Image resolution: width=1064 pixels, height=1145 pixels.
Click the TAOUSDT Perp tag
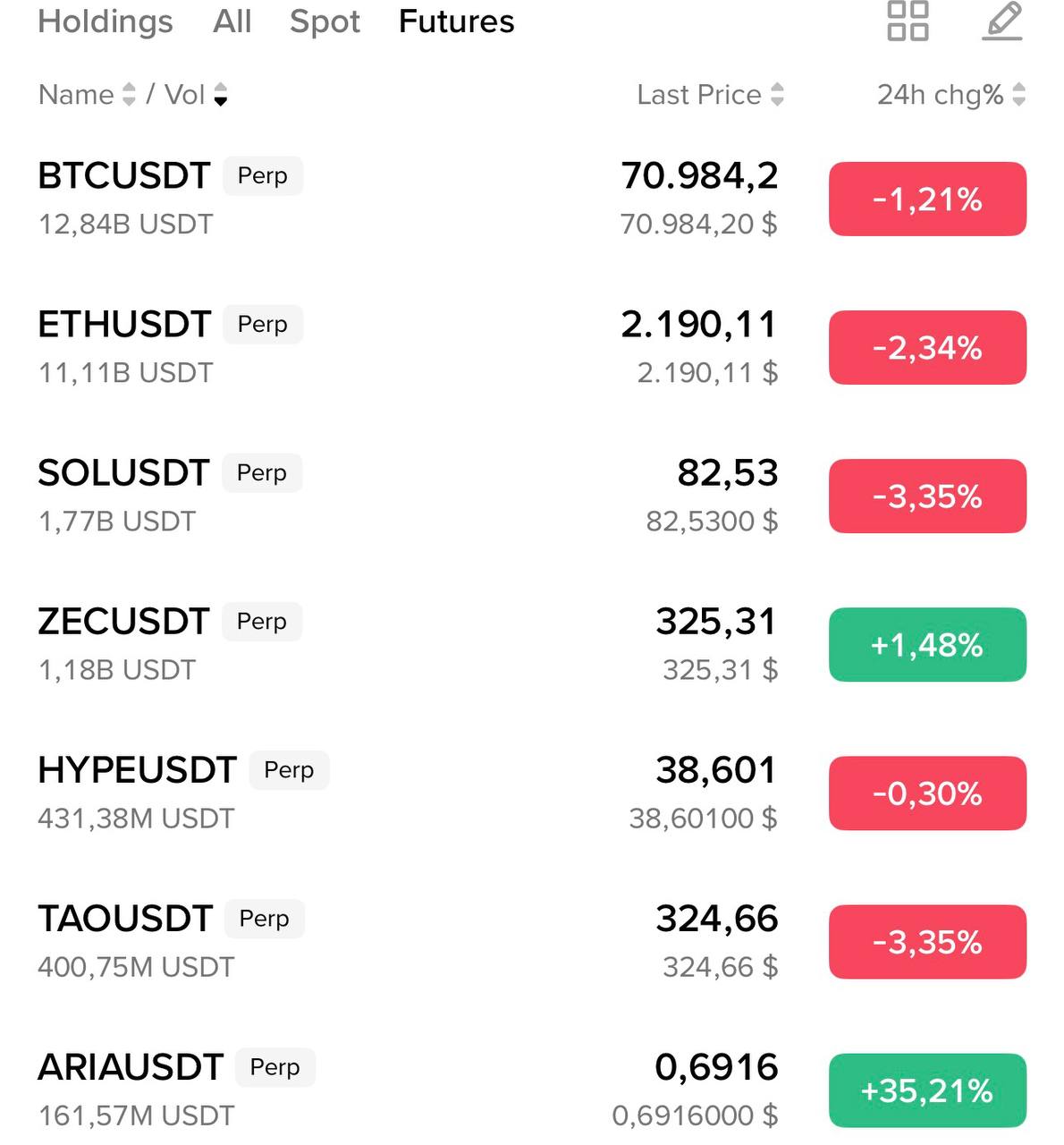point(265,919)
